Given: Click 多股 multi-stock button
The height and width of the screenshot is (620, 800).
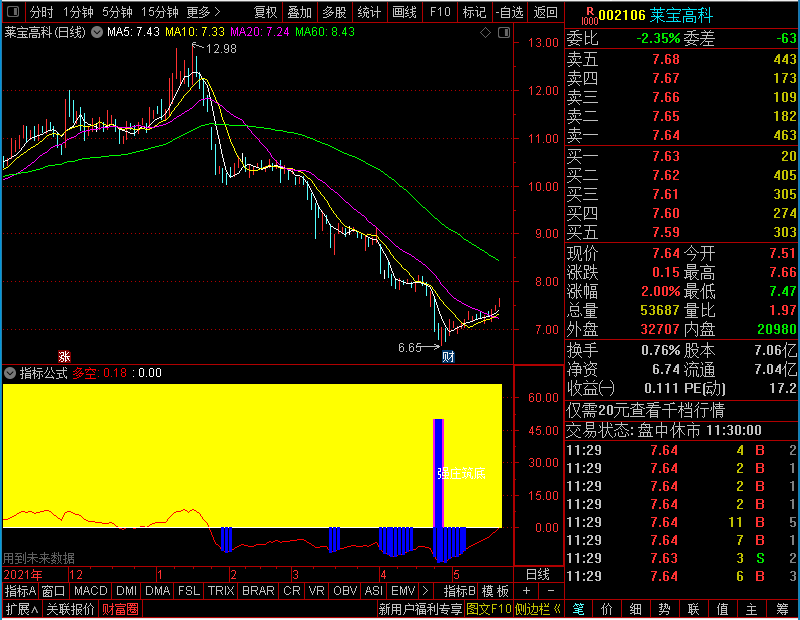Looking at the screenshot, I should click(334, 12).
